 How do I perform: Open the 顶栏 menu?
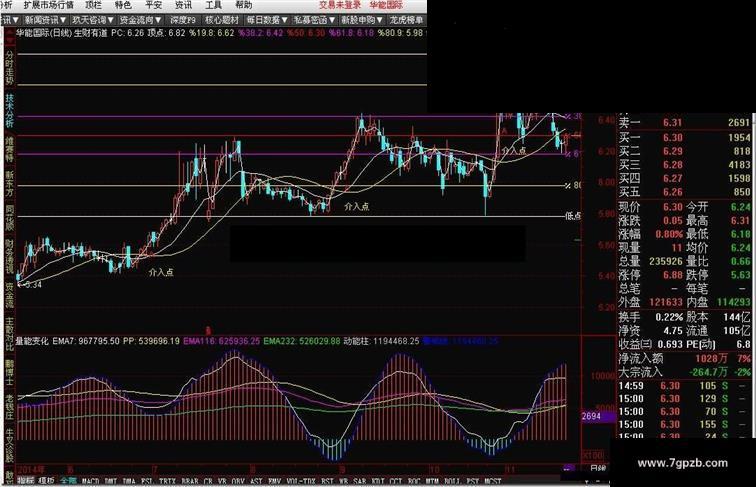[x=93, y=5]
